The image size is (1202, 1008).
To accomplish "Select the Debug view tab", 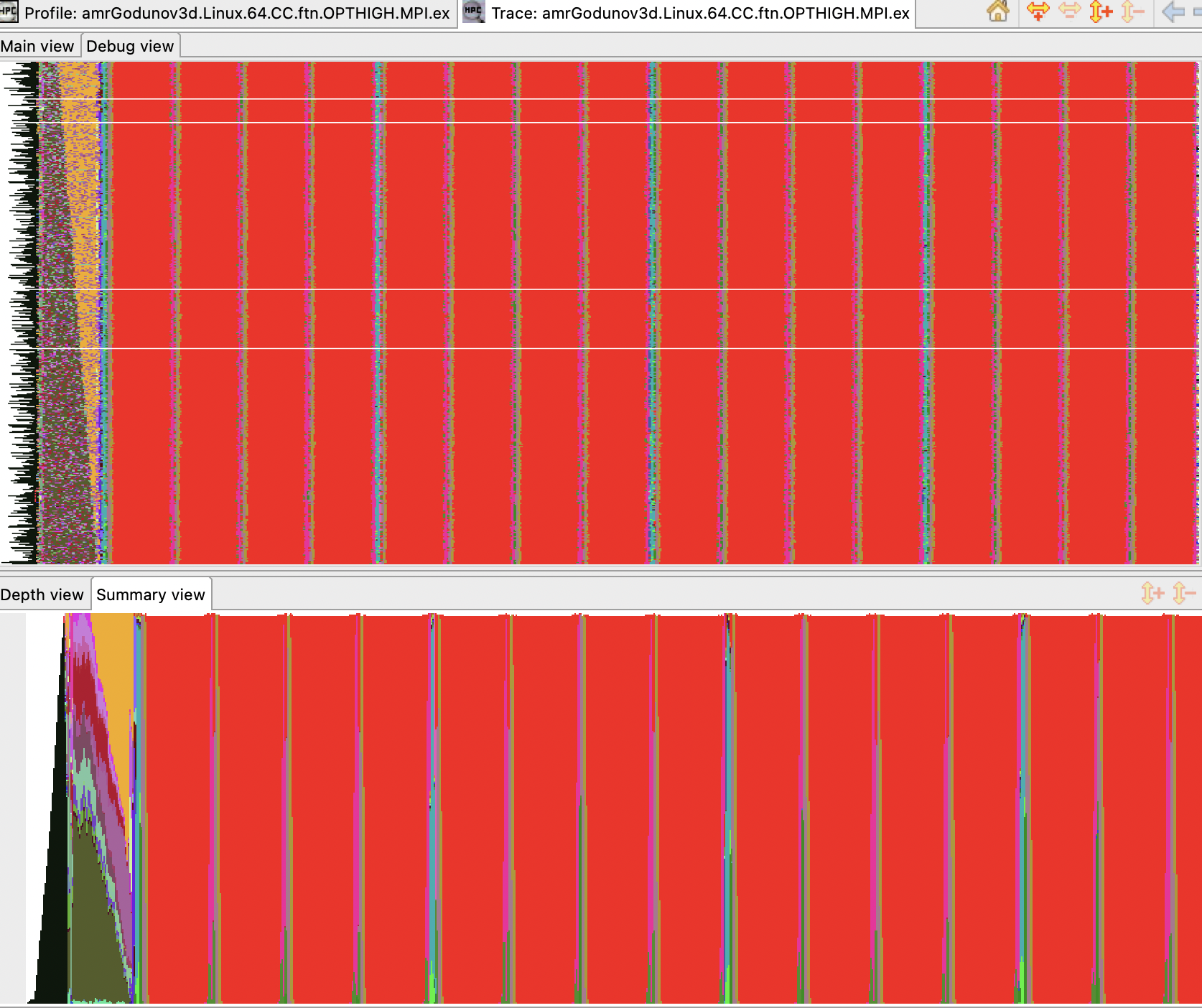I will click(x=129, y=45).
